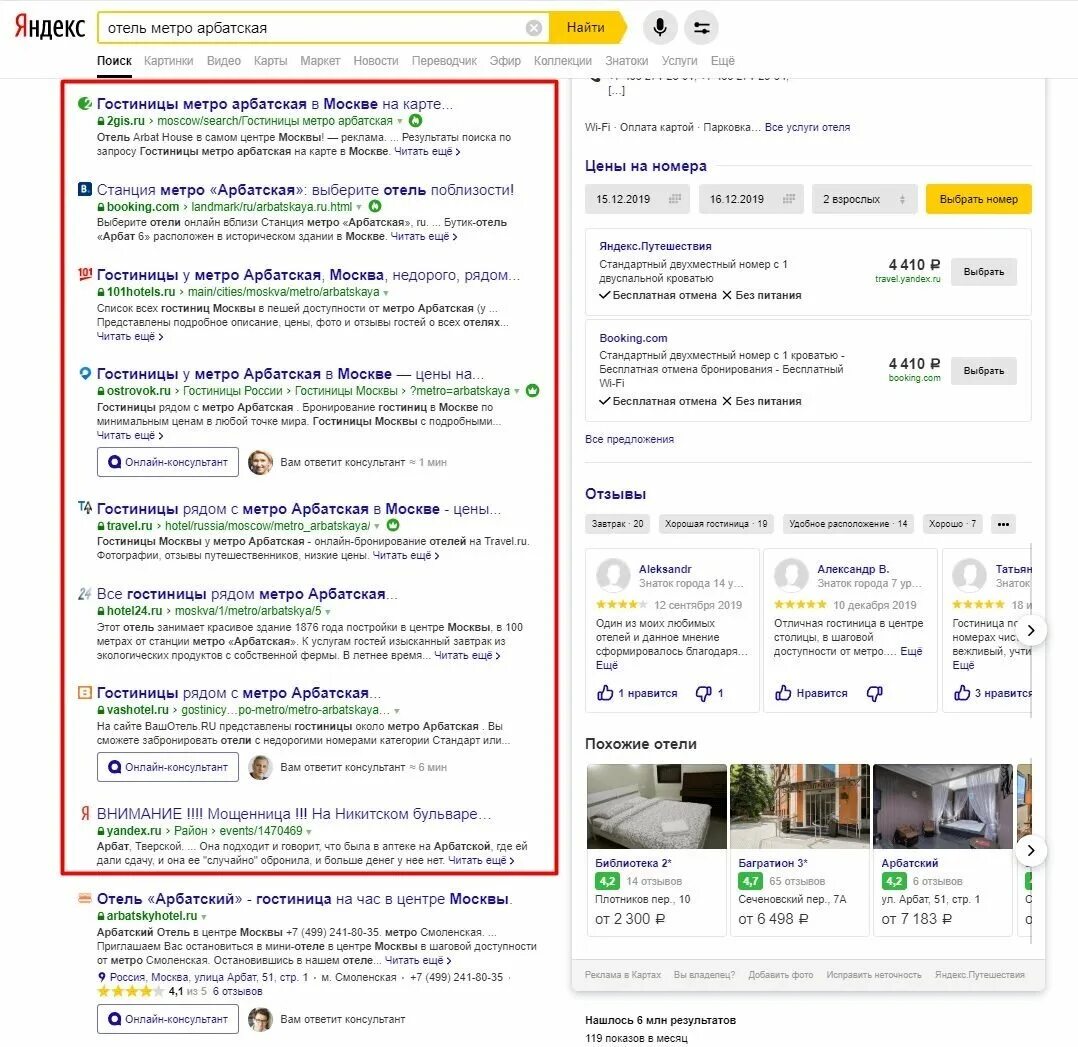This screenshot has height=1047, width=1078.
Task: Filter reviews by Завтрак · 20 tag
Action: (x=617, y=524)
